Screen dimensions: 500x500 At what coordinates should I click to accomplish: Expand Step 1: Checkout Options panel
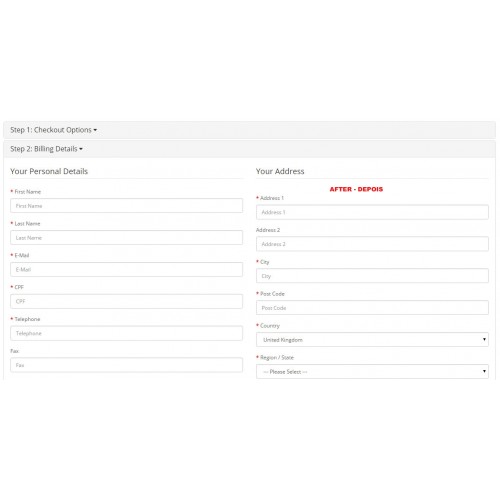coord(53,130)
